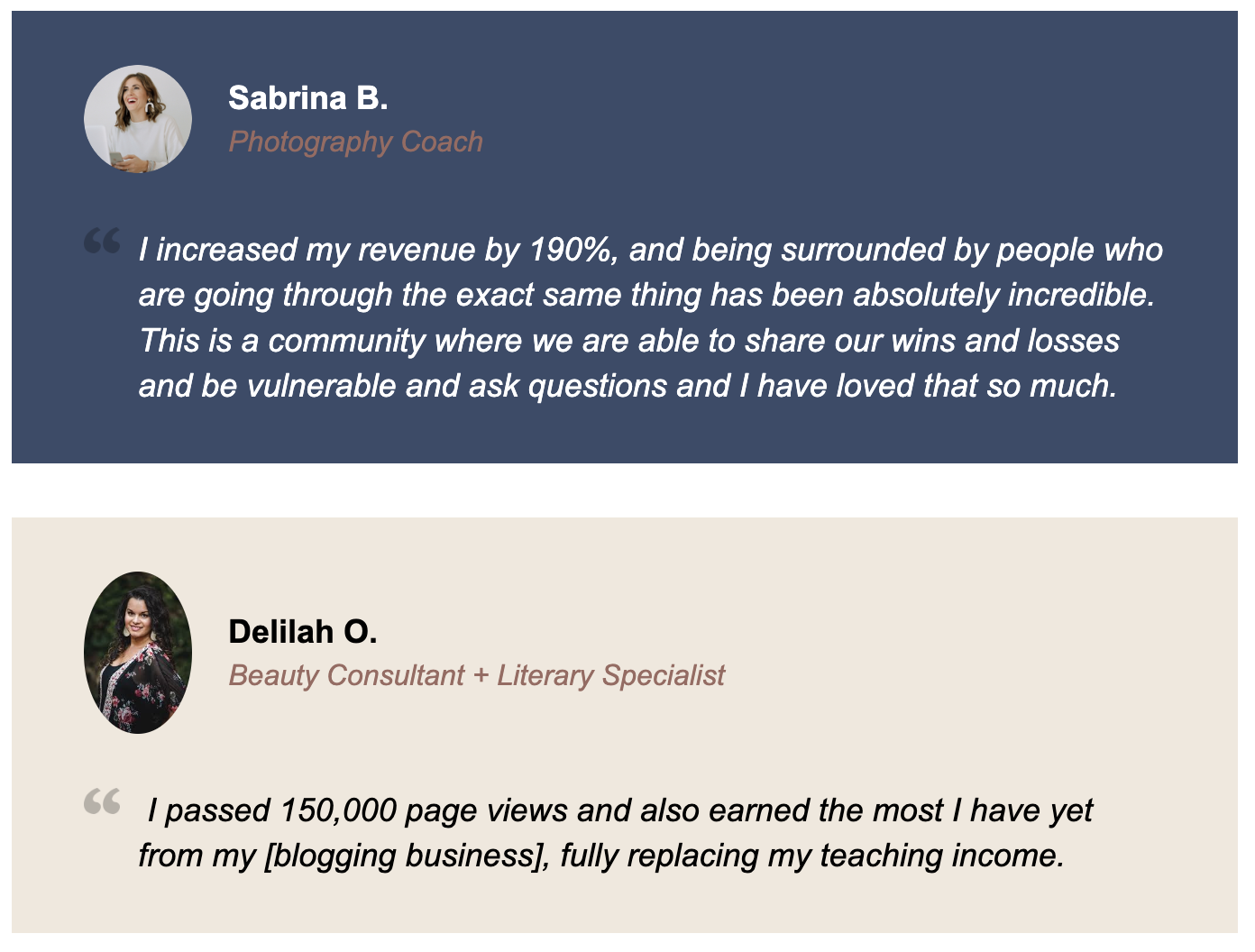The width and height of the screenshot is (1255, 952).
Task: Click Delilah O.'s oval profile photo
Action: [138, 652]
